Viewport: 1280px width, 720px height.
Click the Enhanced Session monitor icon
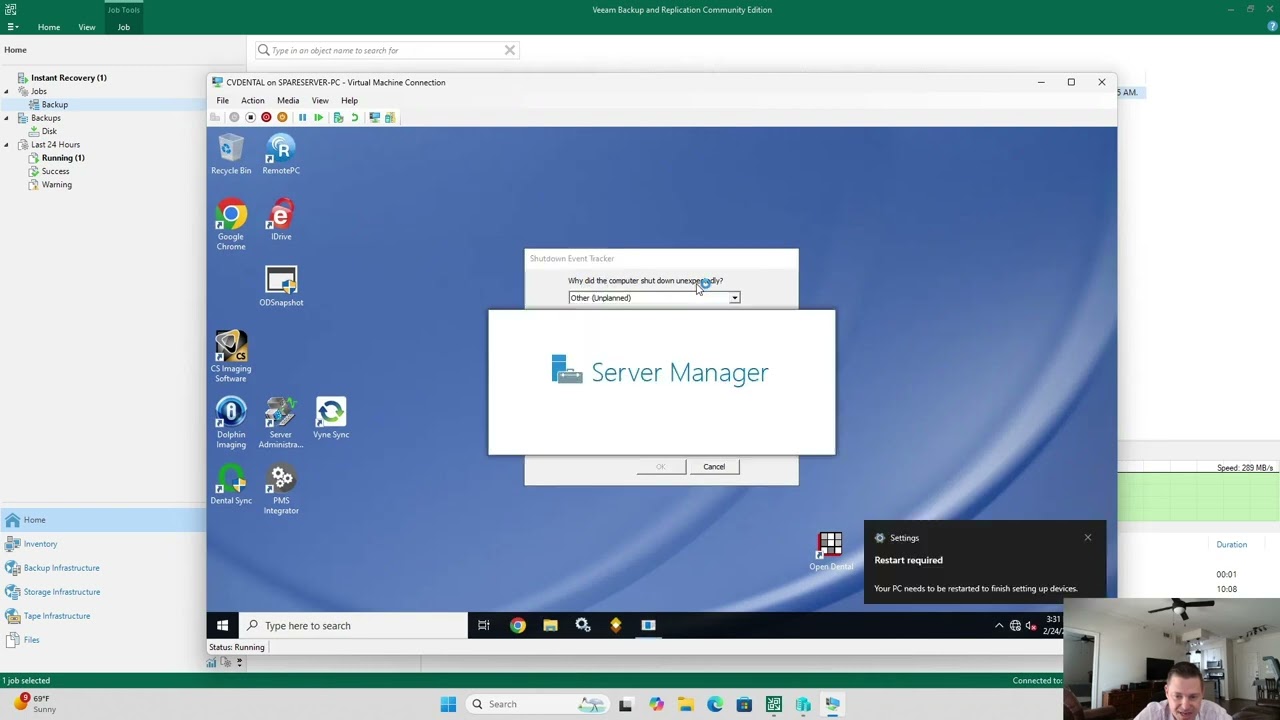tap(375, 117)
